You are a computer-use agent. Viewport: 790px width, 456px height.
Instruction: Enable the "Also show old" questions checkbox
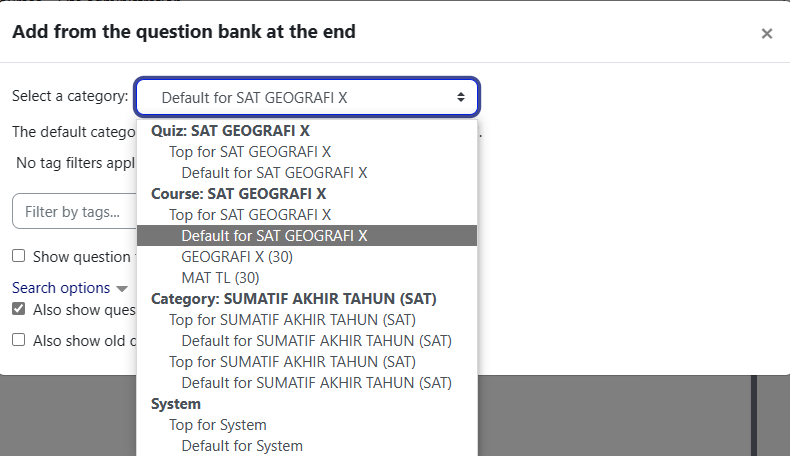click(x=19, y=340)
